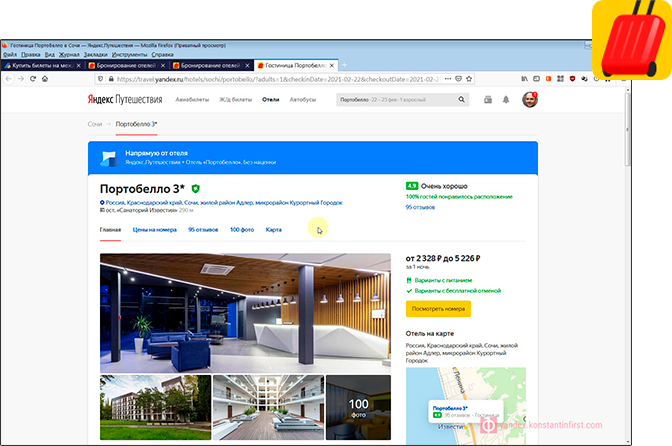Screen dimensions: 672x446
Task: Open the Firefox Library icon
Action: click(525, 79)
